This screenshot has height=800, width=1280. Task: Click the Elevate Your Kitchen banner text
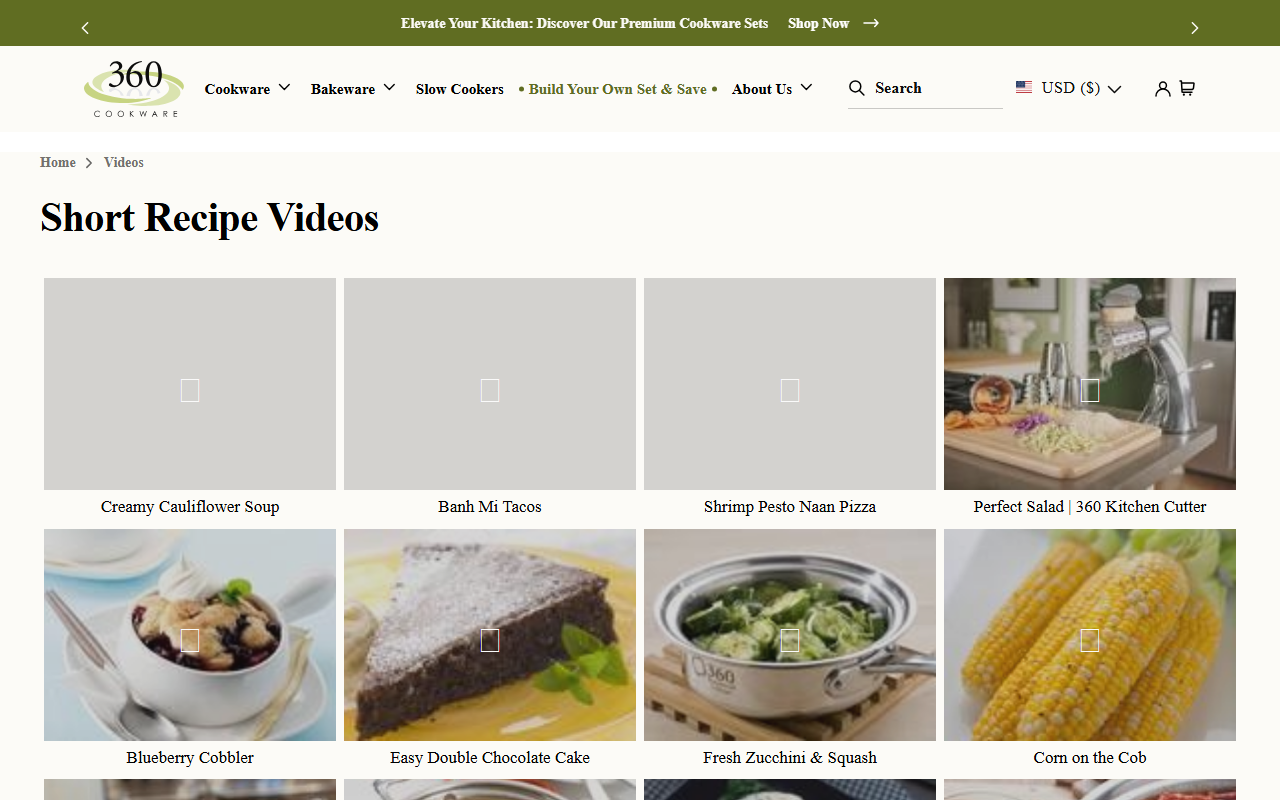(585, 23)
